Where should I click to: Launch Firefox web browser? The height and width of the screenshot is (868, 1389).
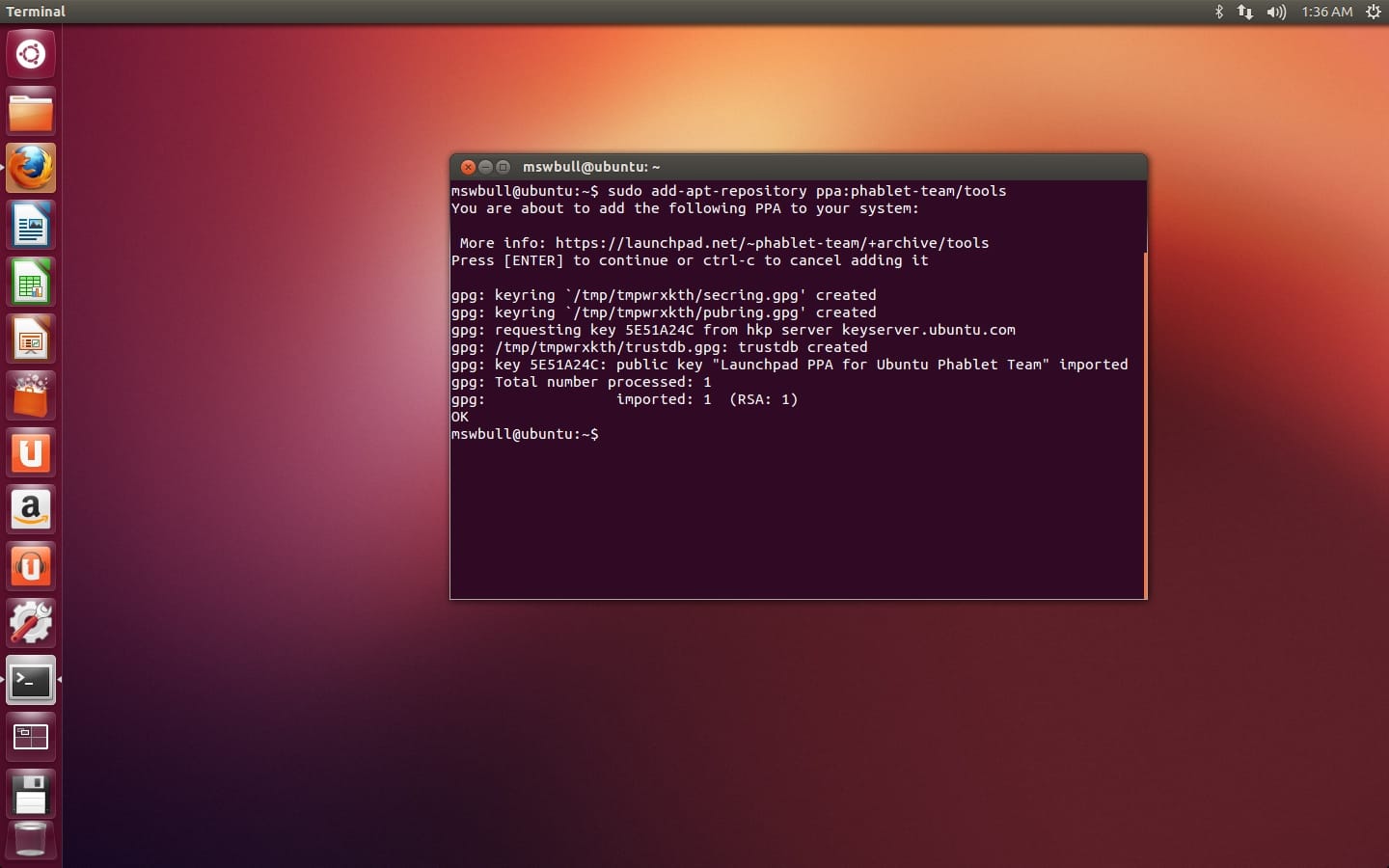(31, 169)
